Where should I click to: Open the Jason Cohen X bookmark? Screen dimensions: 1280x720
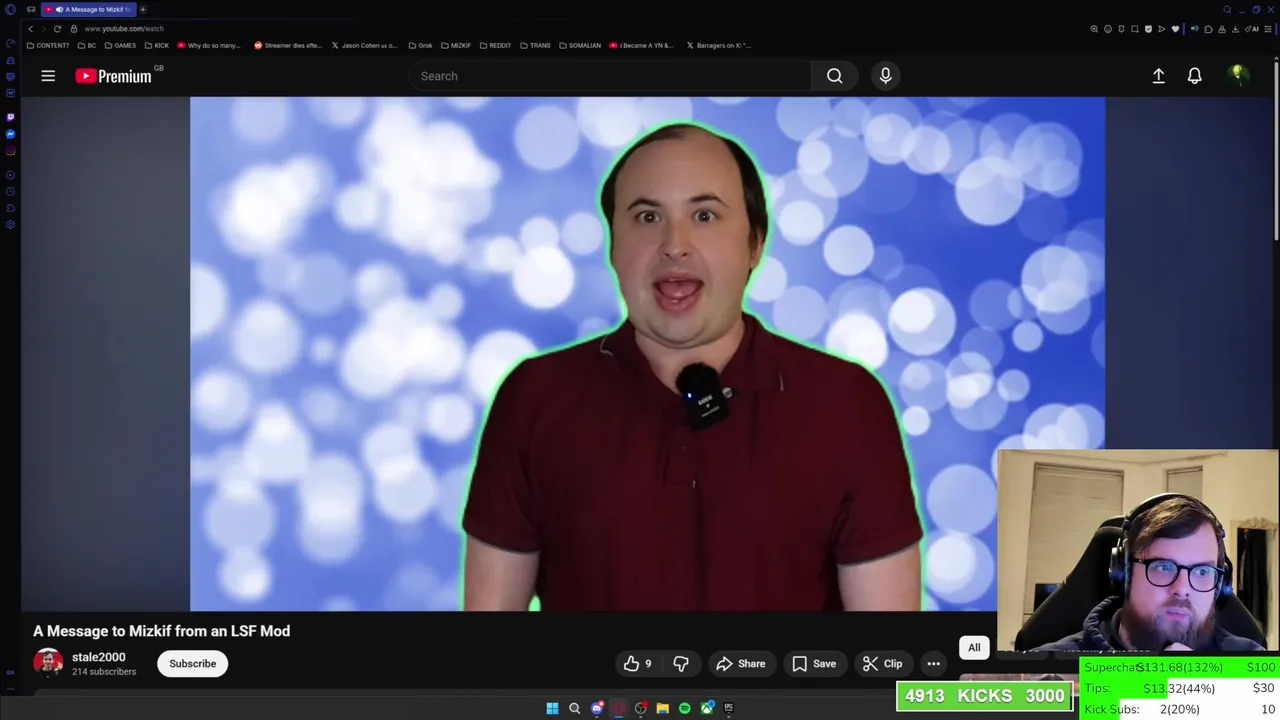[365, 45]
